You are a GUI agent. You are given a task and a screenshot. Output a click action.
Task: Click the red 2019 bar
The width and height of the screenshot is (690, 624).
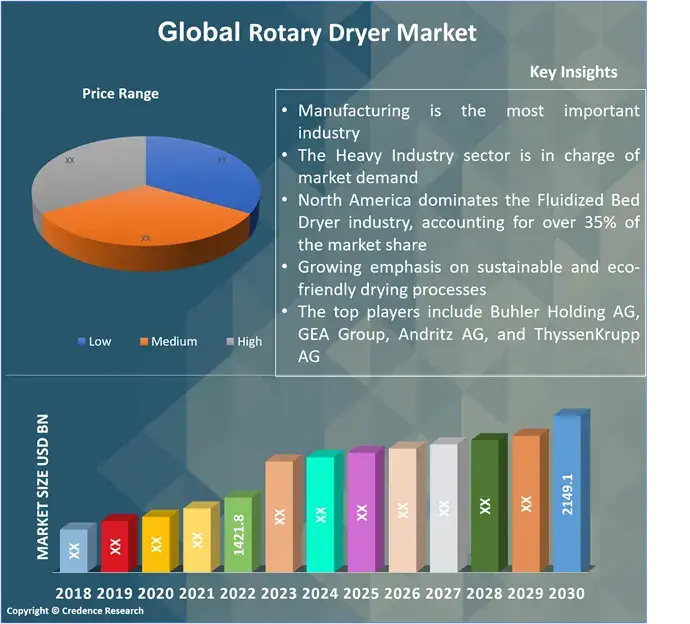click(x=114, y=546)
